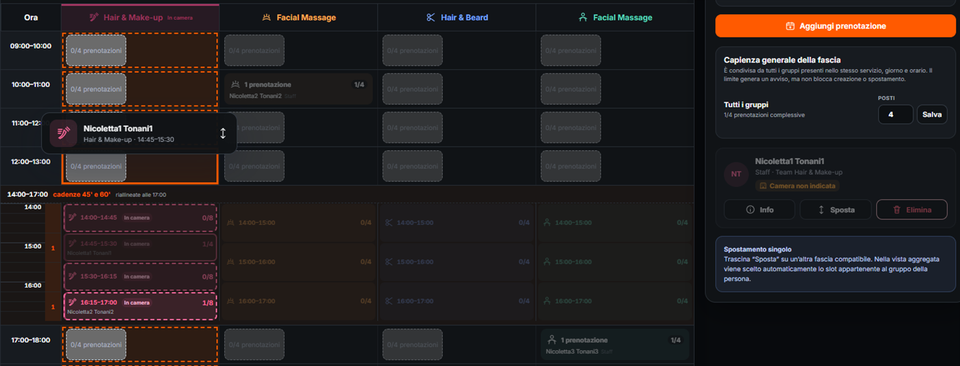Click the Aggiungi prenotazione button
Image resolution: width=960 pixels, height=366 pixels.
tap(835, 26)
